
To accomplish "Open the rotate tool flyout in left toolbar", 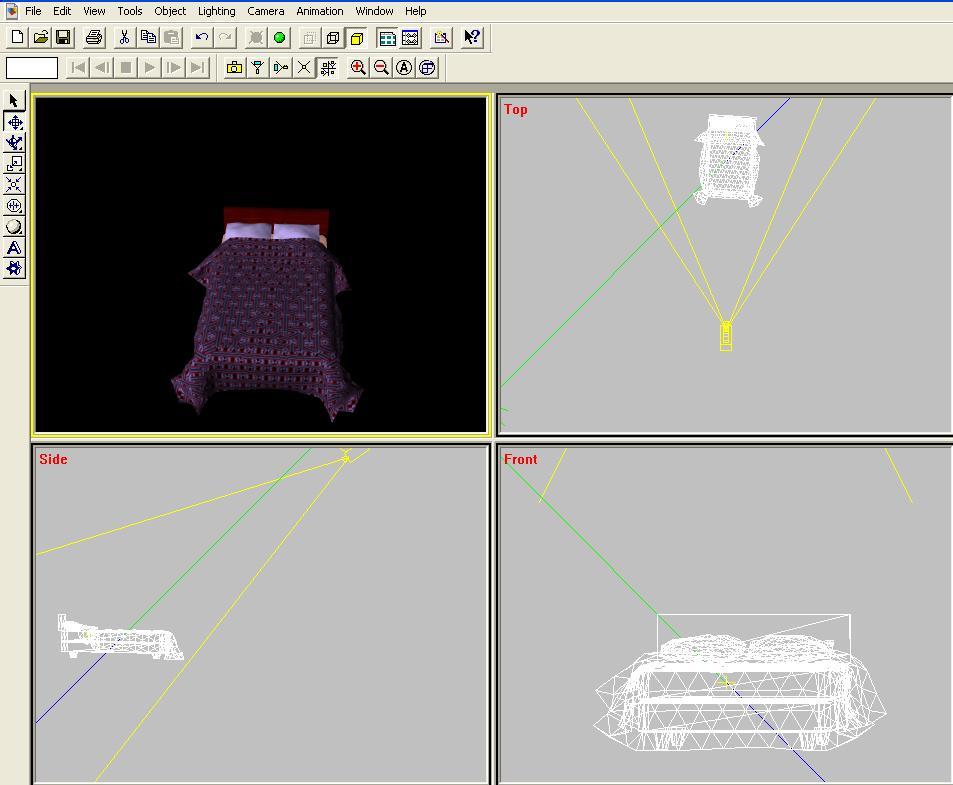I will coord(14,143).
